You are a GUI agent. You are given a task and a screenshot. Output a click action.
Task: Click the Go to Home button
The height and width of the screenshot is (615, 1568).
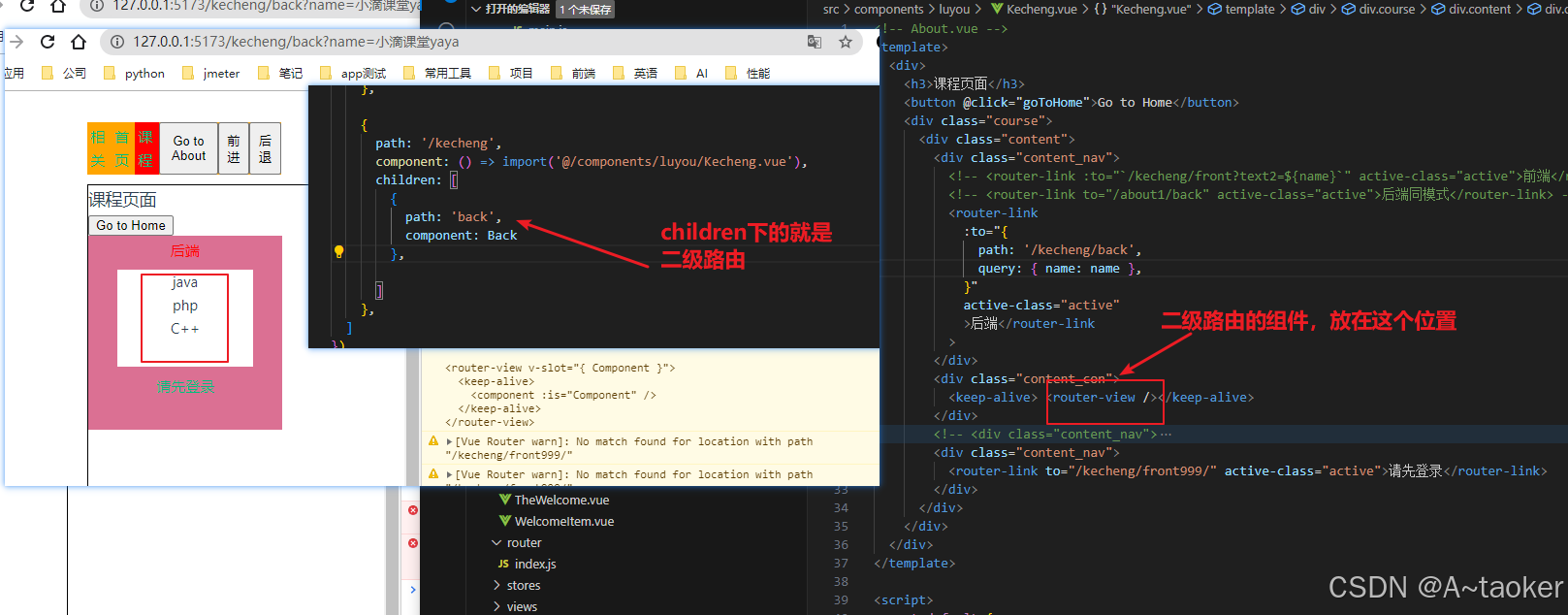pyautogui.click(x=131, y=225)
